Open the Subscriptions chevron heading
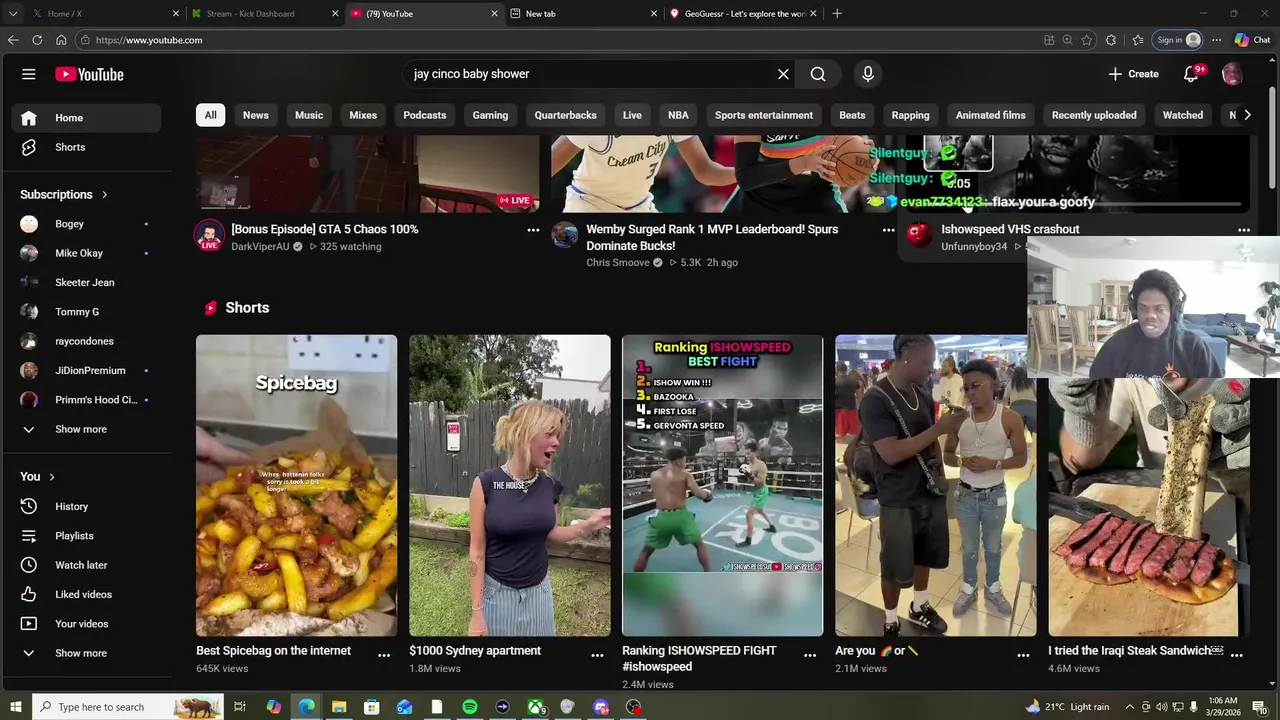1280x720 pixels. click(64, 194)
